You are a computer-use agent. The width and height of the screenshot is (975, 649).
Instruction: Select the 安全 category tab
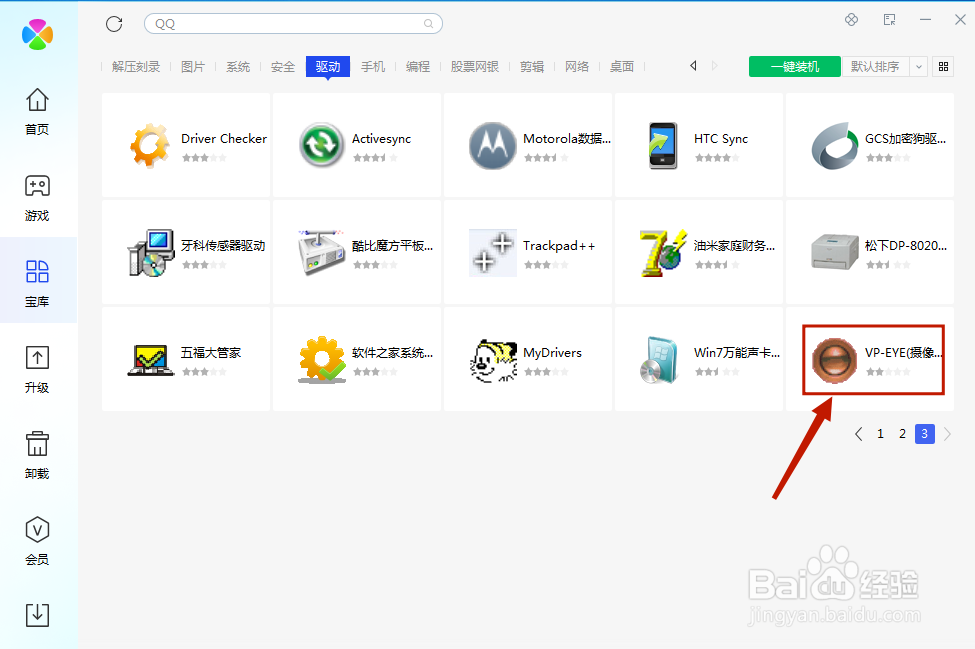283,67
